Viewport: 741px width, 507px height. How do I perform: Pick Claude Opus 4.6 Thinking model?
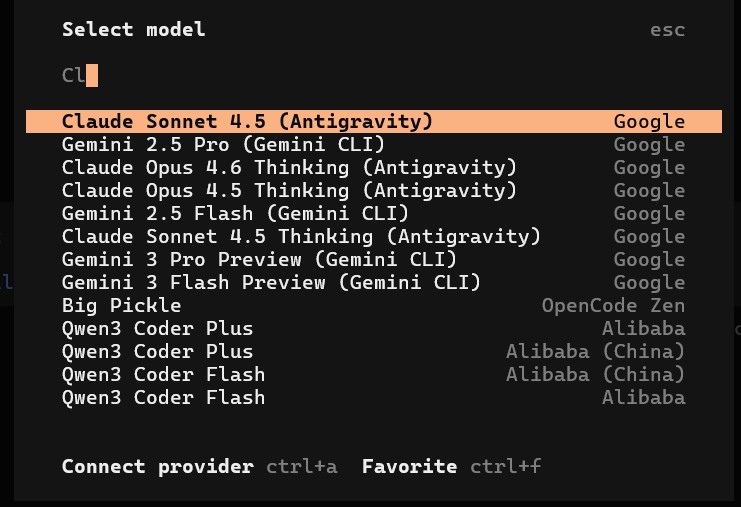point(289,167)
